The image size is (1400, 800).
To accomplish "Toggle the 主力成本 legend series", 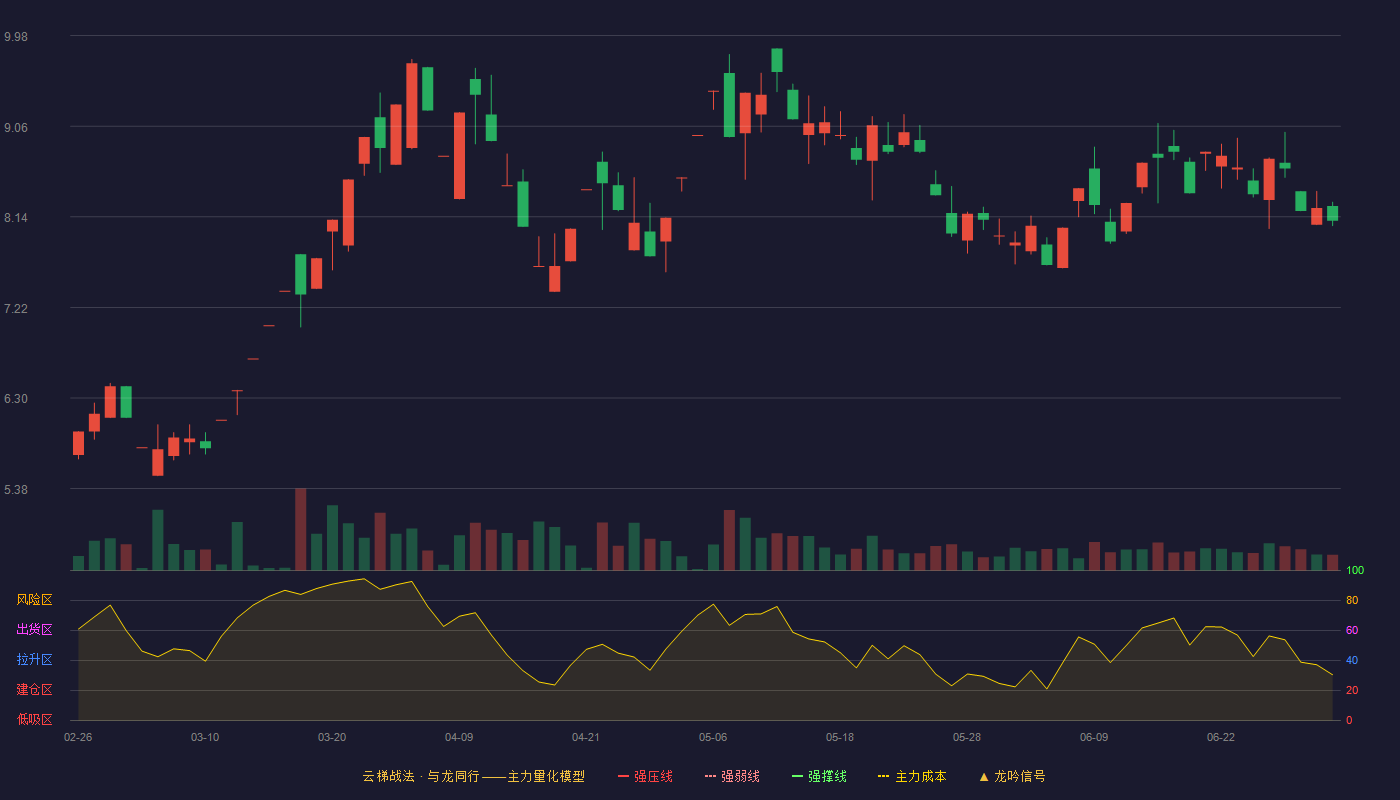I will (x=912, y=776).
